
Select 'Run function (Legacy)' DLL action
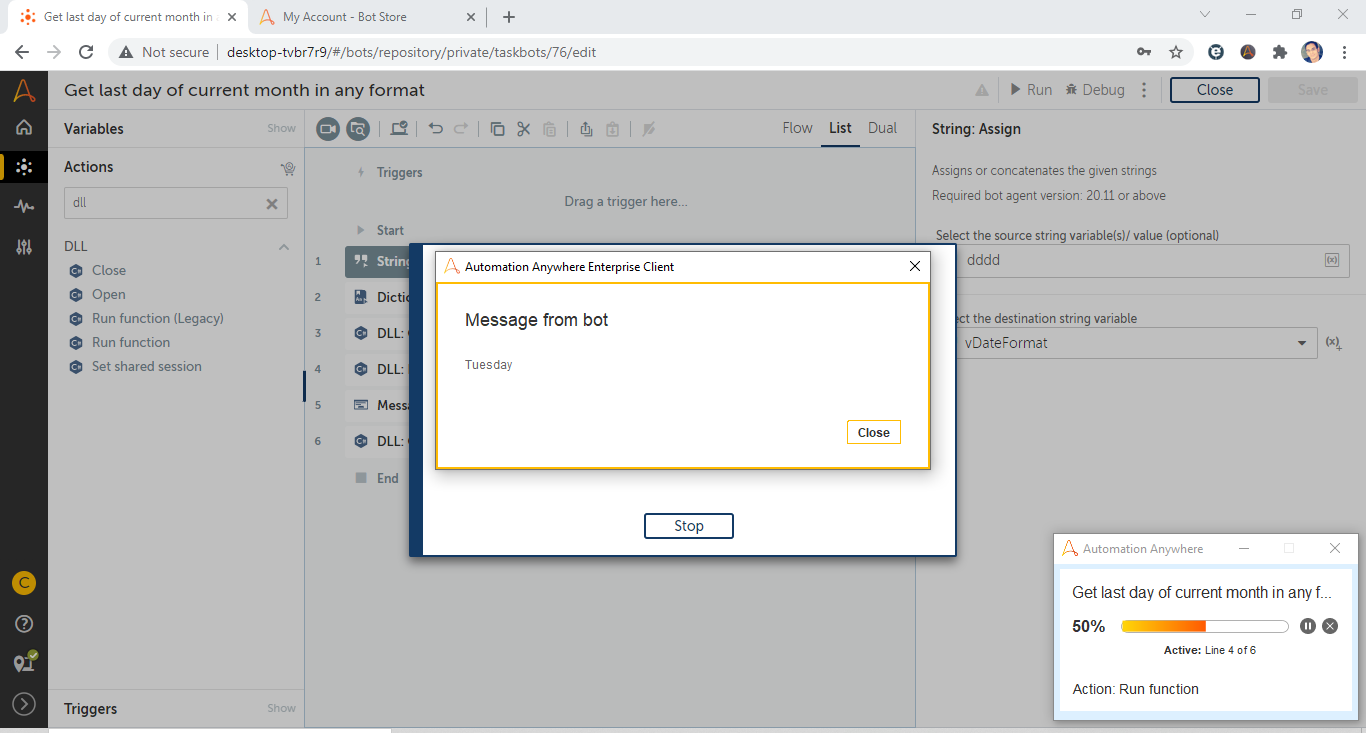coord(157,319)
